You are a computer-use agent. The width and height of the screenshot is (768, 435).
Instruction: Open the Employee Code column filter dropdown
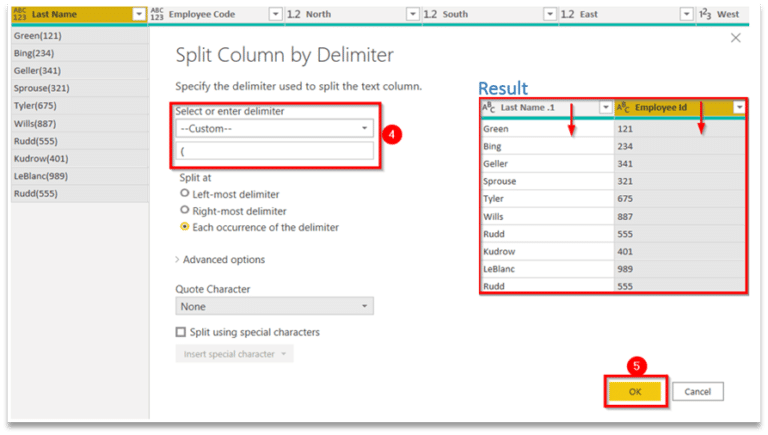click(276, 14)
